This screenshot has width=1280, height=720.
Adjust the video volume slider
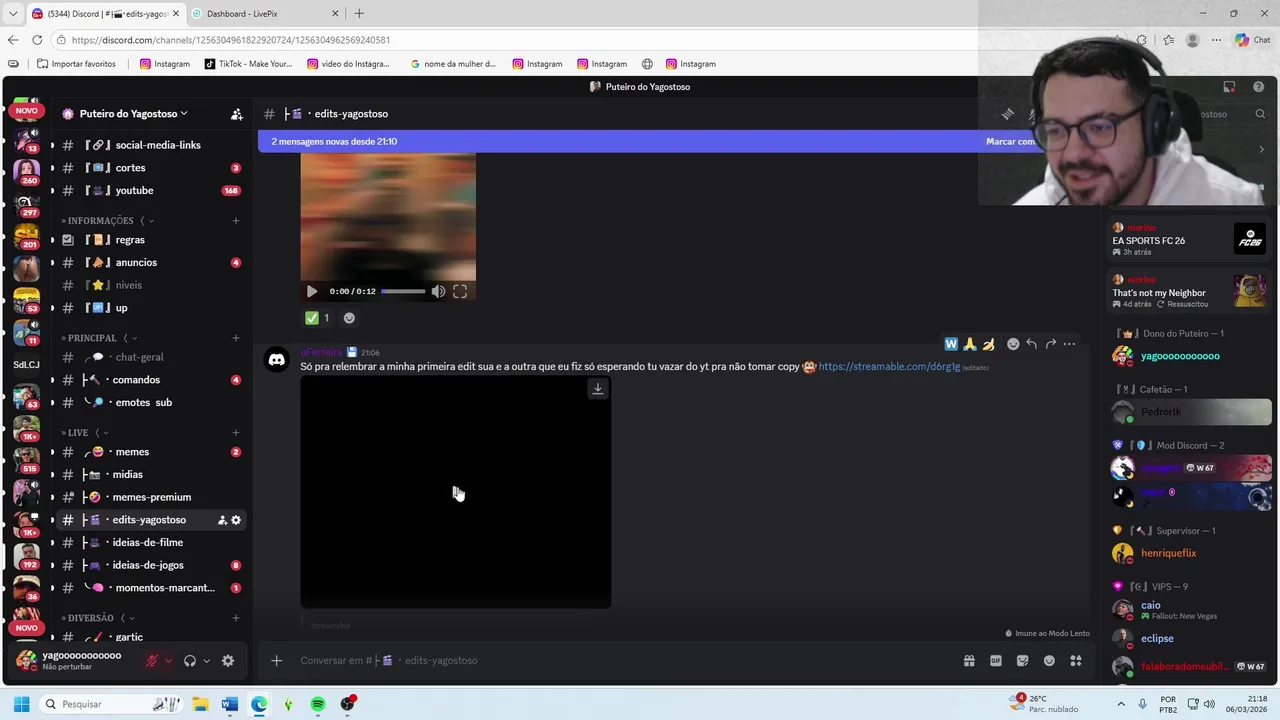403,291
